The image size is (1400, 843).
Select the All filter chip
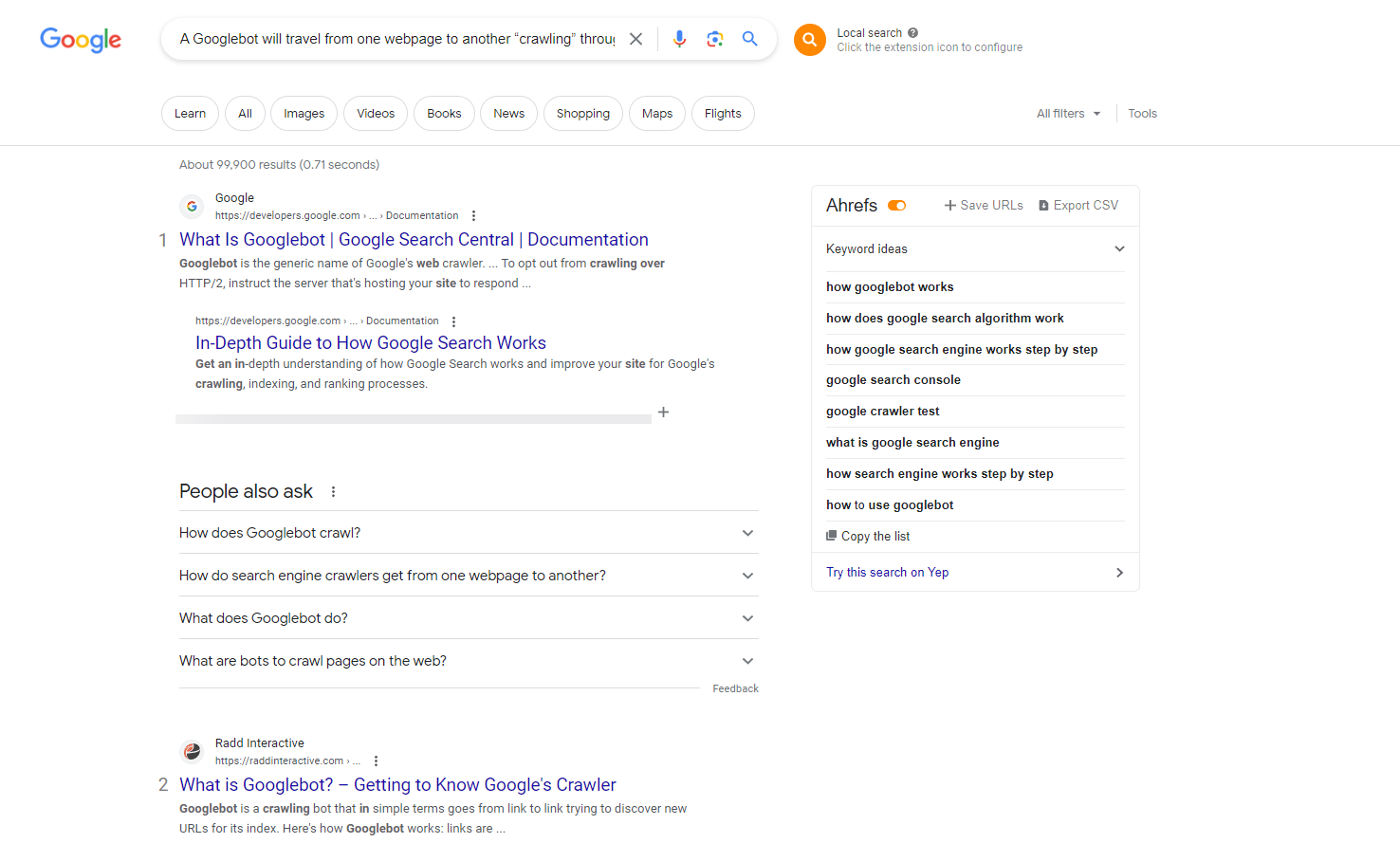pyautogui.click(x=245, y=114)
